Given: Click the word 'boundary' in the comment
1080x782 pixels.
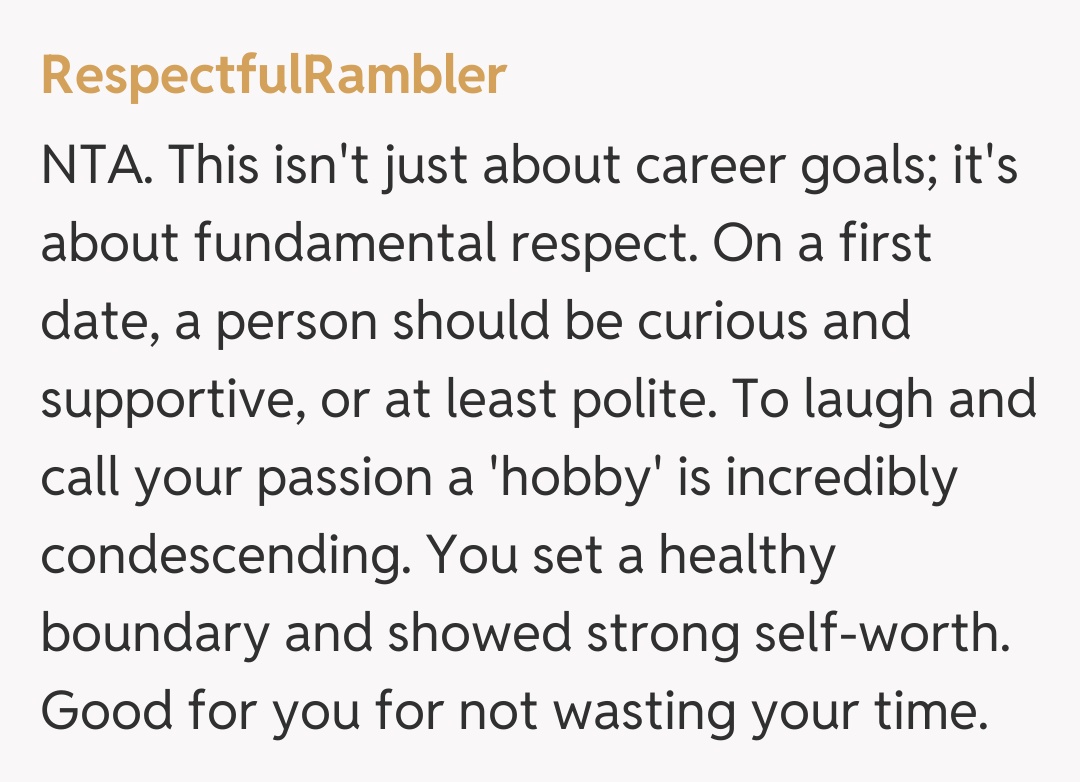Looking at the screenshot, I should (x=155, y=634).
